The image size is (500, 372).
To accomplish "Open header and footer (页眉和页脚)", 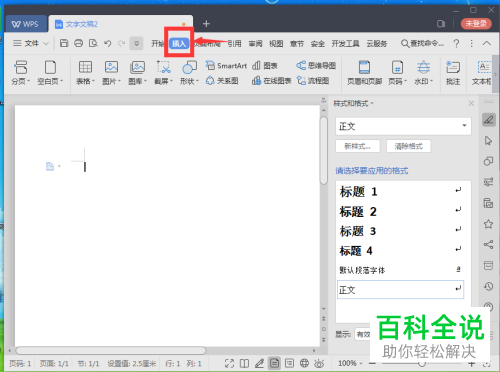I will click(x=364, y=72).
